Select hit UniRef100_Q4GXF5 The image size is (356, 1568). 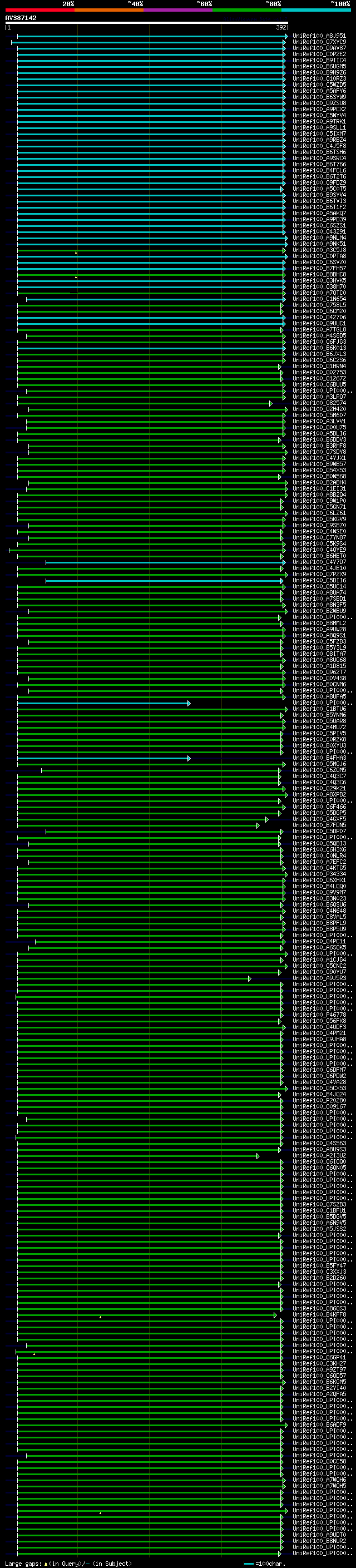pos(319,819)
